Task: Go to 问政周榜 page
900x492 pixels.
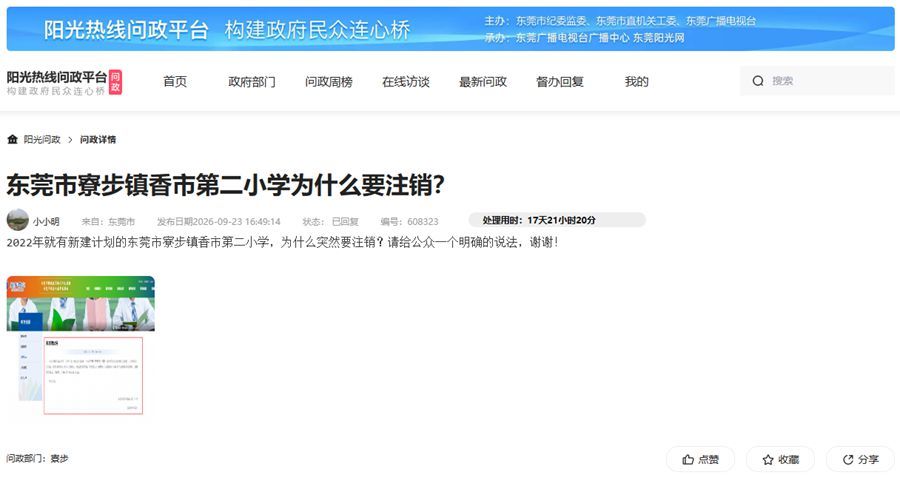Action: point(329,82)
